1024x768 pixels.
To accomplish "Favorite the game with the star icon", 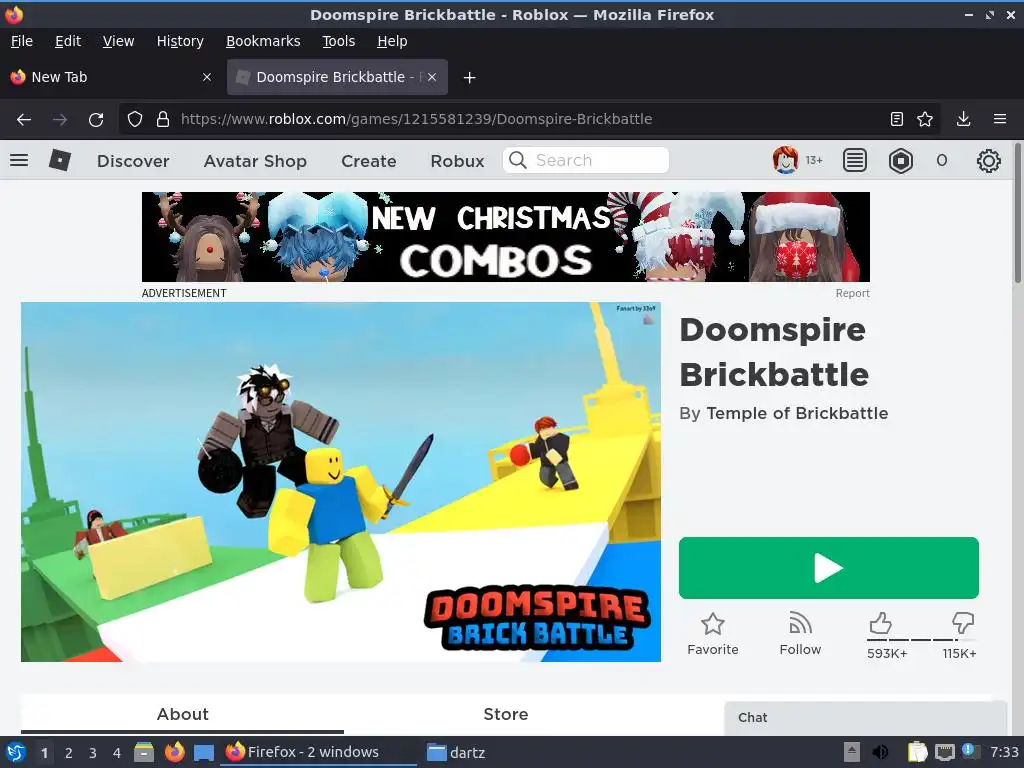I will coord(712,624).
